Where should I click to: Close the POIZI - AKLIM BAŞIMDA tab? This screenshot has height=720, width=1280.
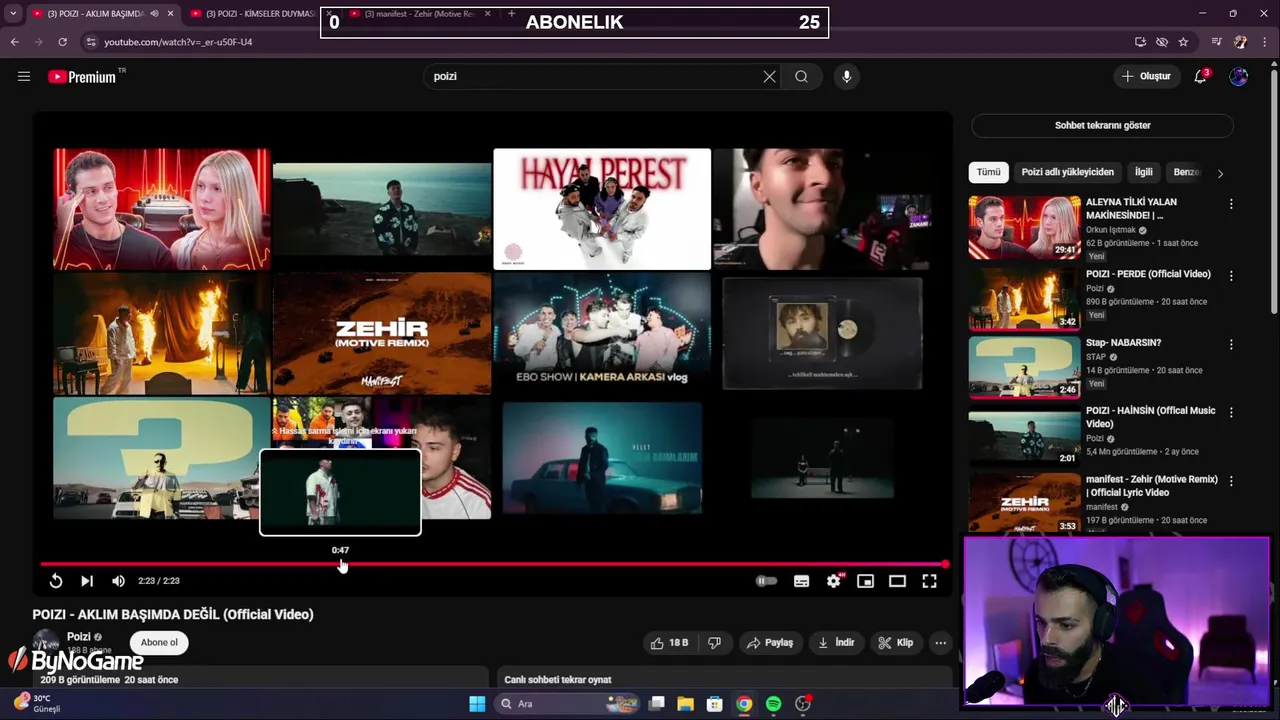(170, 14)
